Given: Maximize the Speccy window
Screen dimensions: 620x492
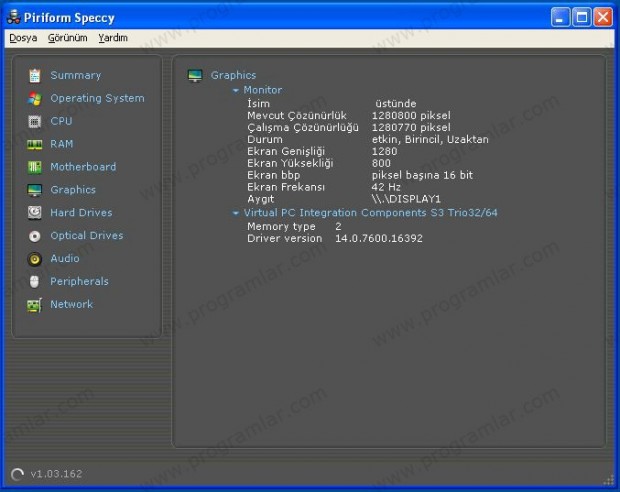Looking at the screenshot, I should tap(582, 17).
